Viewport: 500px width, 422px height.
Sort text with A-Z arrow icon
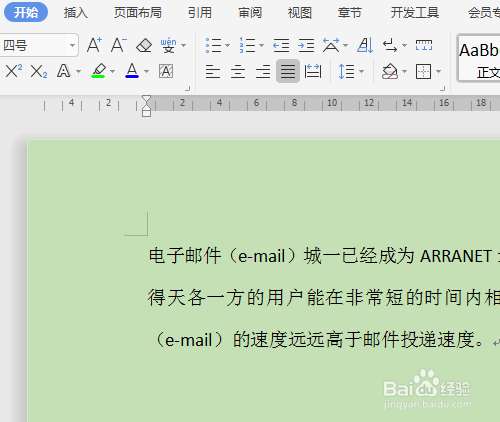[x=365, y=45]
